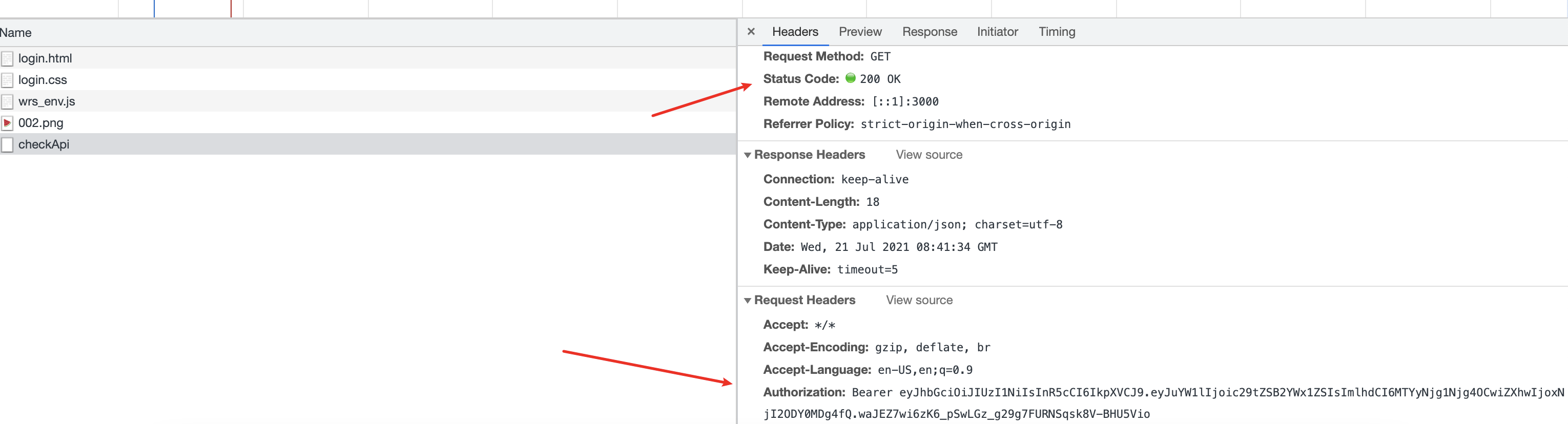Click the red marker in timeline overview
The image size is (1568, 424).
tap(231, 9)
